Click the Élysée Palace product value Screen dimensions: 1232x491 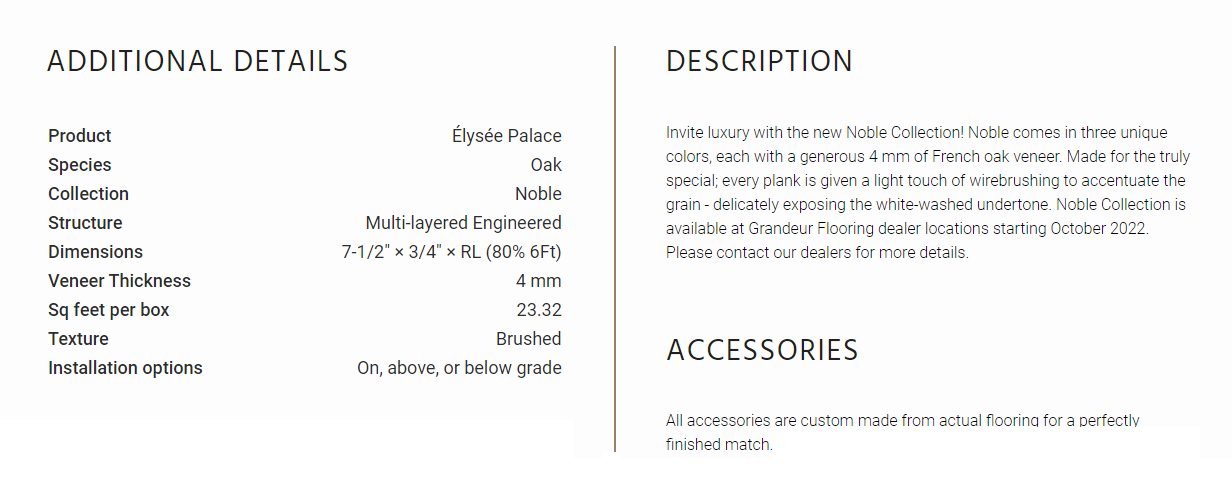(507, 136)
